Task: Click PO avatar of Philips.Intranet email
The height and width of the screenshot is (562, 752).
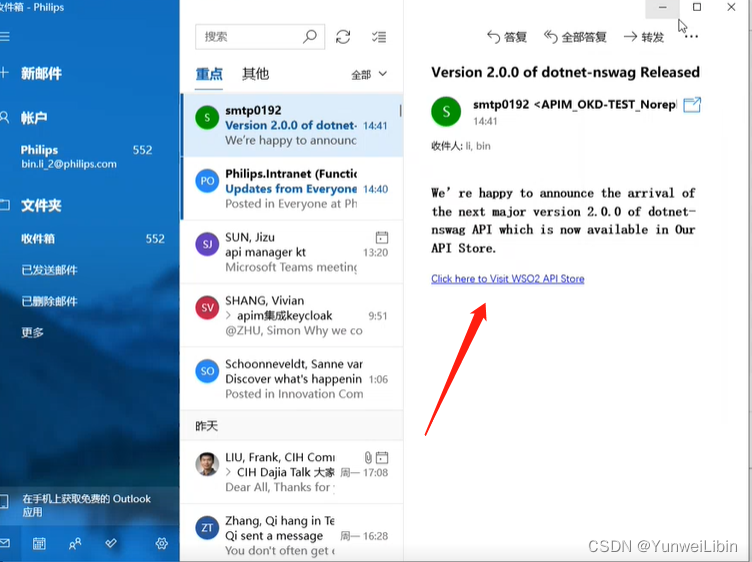Action: coord(207,181)
